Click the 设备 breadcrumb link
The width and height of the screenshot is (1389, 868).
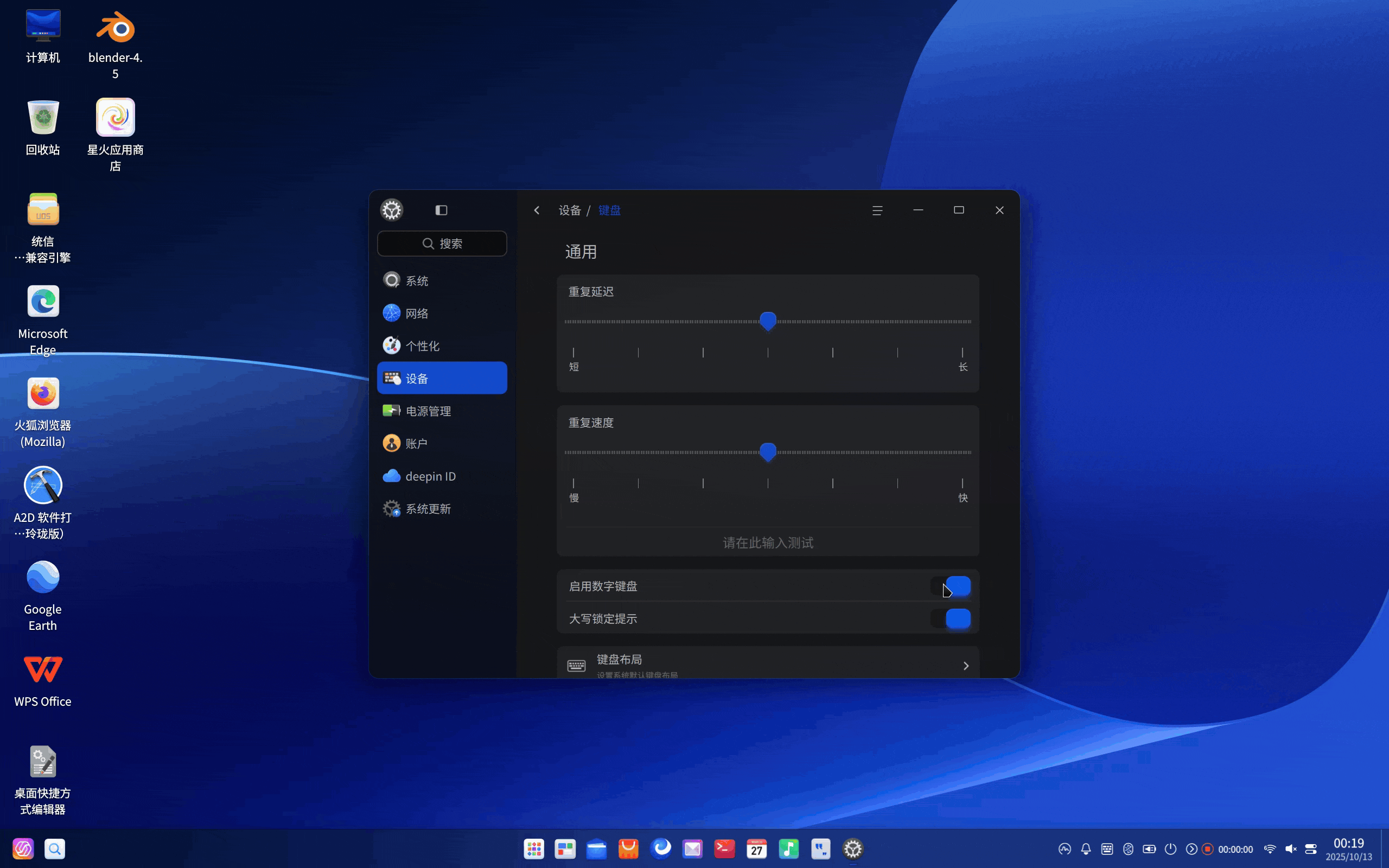570,210
